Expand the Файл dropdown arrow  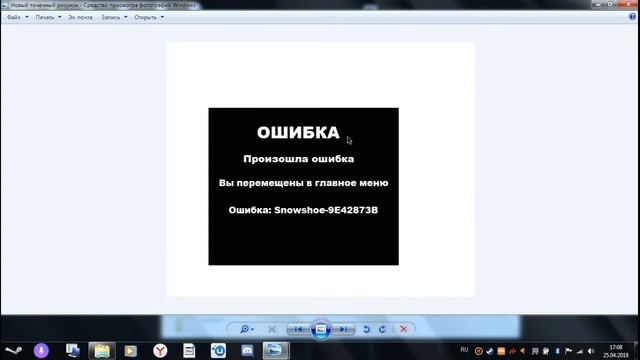point(27,17)
